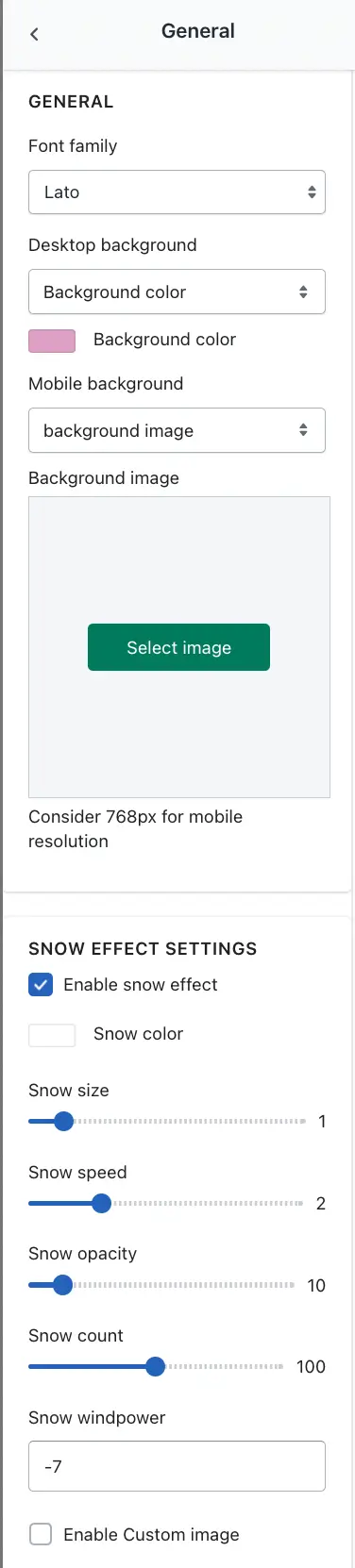Image resolution: width=355 pixels, height=1568 pixels.
Task: Open the Desktop background dropdown
Action: pyautogui.click(x=177, y=292)
